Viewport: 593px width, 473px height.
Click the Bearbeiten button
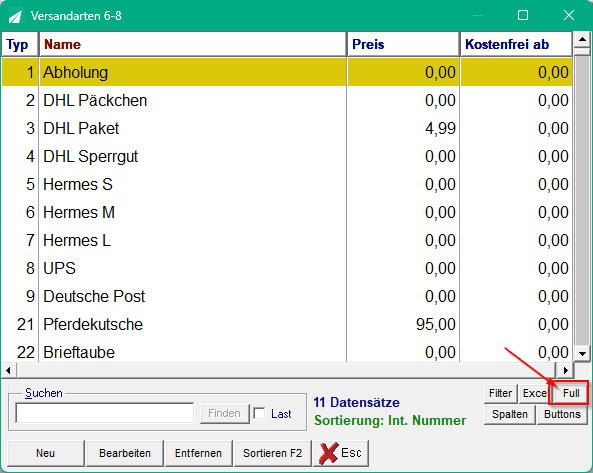[x=125, y=453]
